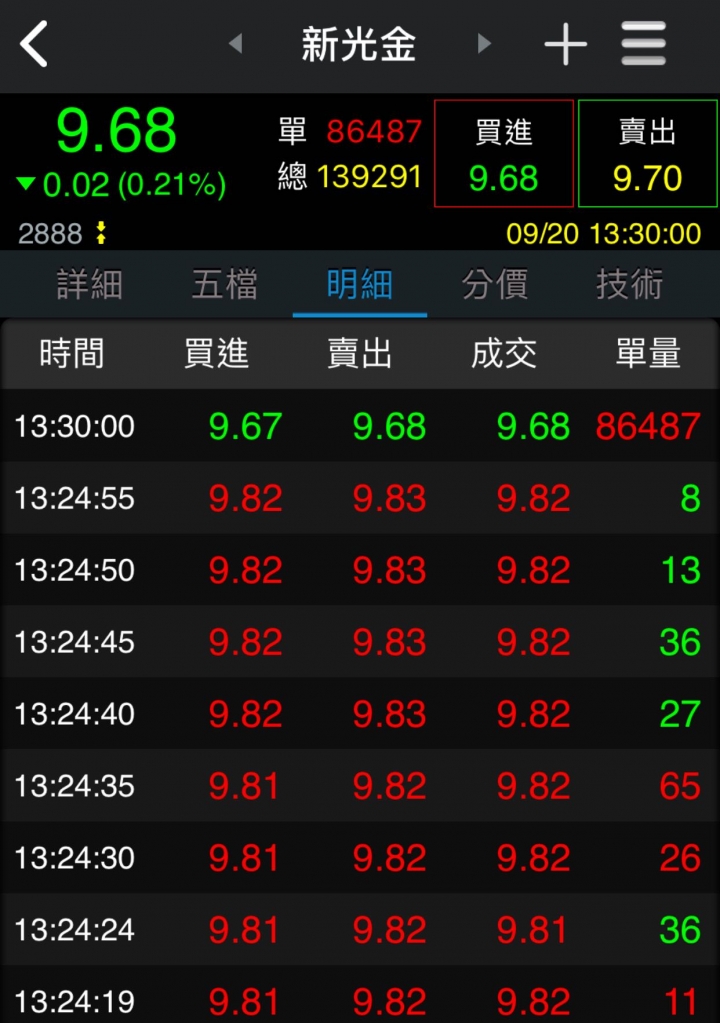Tap bid 9.67 in the 13:30:00 row

[245, 427]
